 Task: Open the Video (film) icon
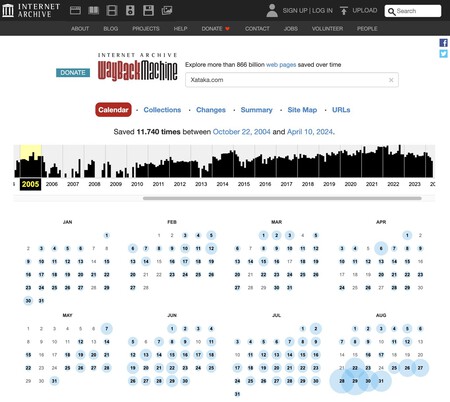tap(112, 10)
